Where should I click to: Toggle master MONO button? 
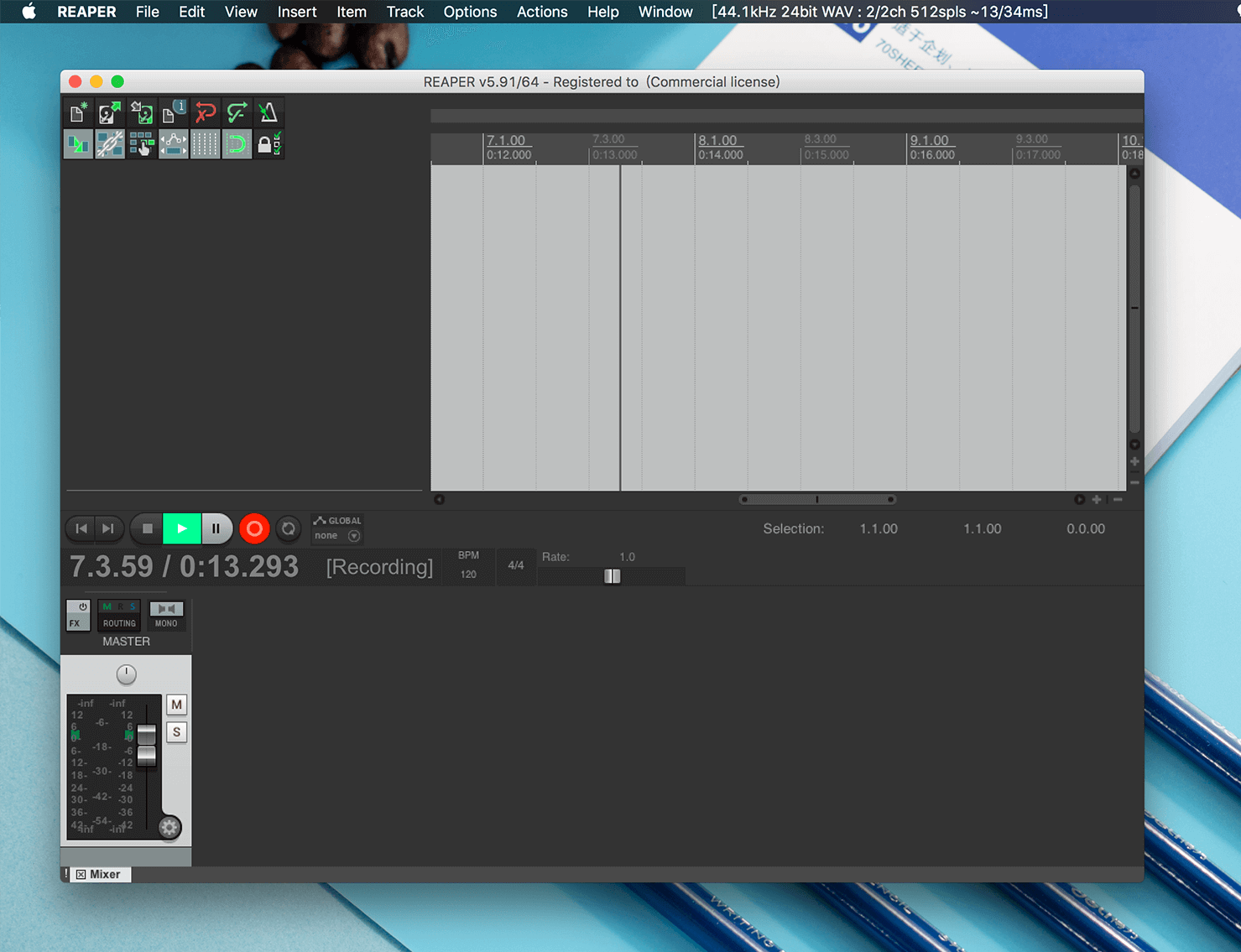166,615
